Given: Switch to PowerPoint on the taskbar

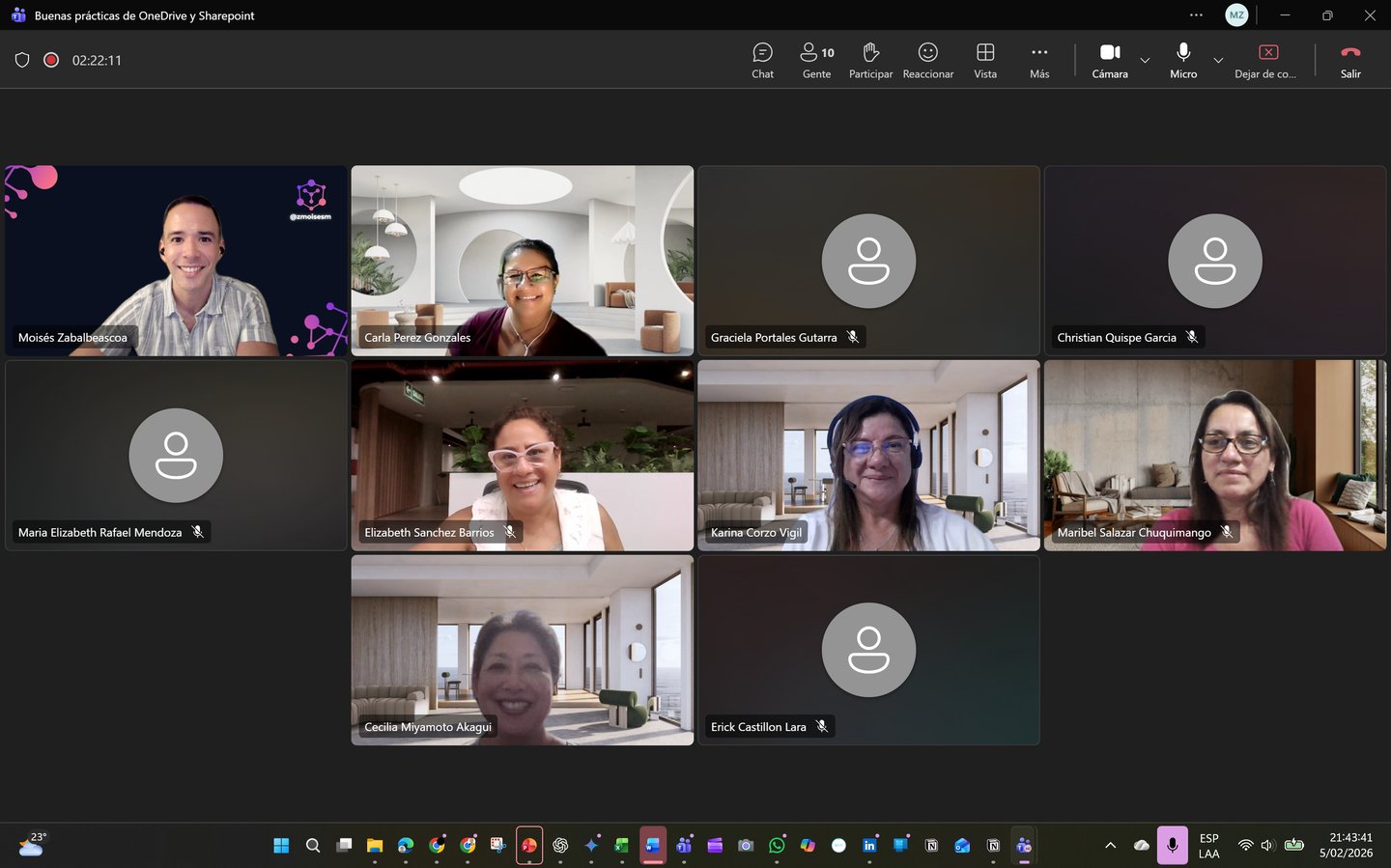Looking at the screenshot, I should (x=529, y=846).
